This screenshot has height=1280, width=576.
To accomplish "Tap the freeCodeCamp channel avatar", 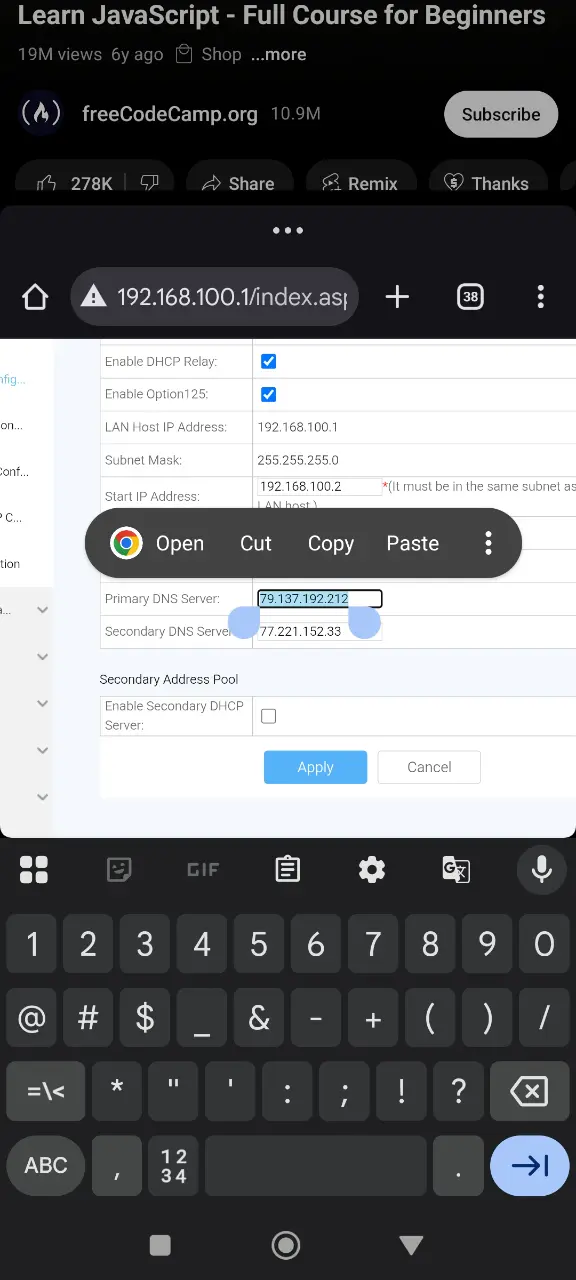I will [41, 114].
